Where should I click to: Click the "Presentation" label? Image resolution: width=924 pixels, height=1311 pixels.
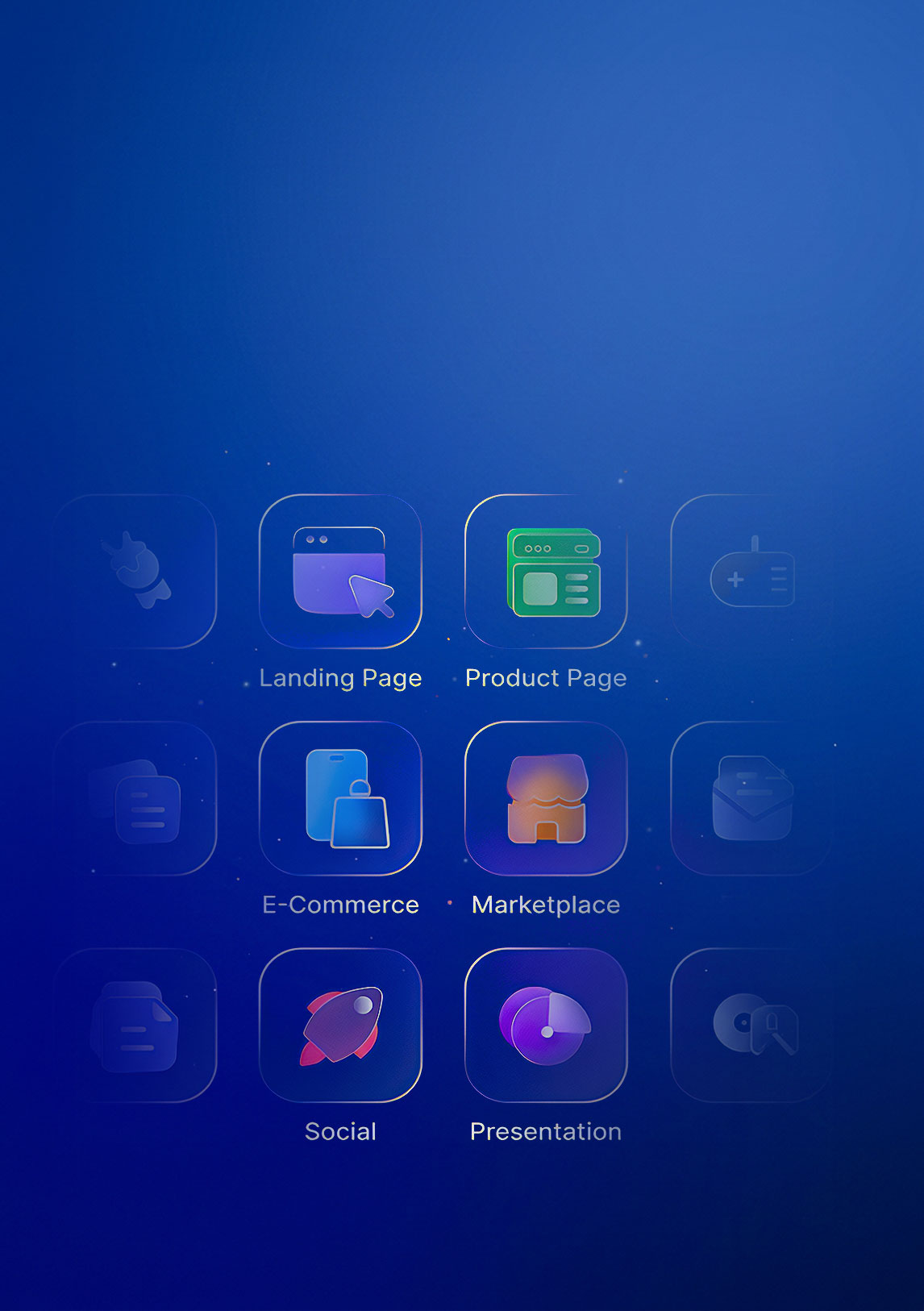[546, 1131]
